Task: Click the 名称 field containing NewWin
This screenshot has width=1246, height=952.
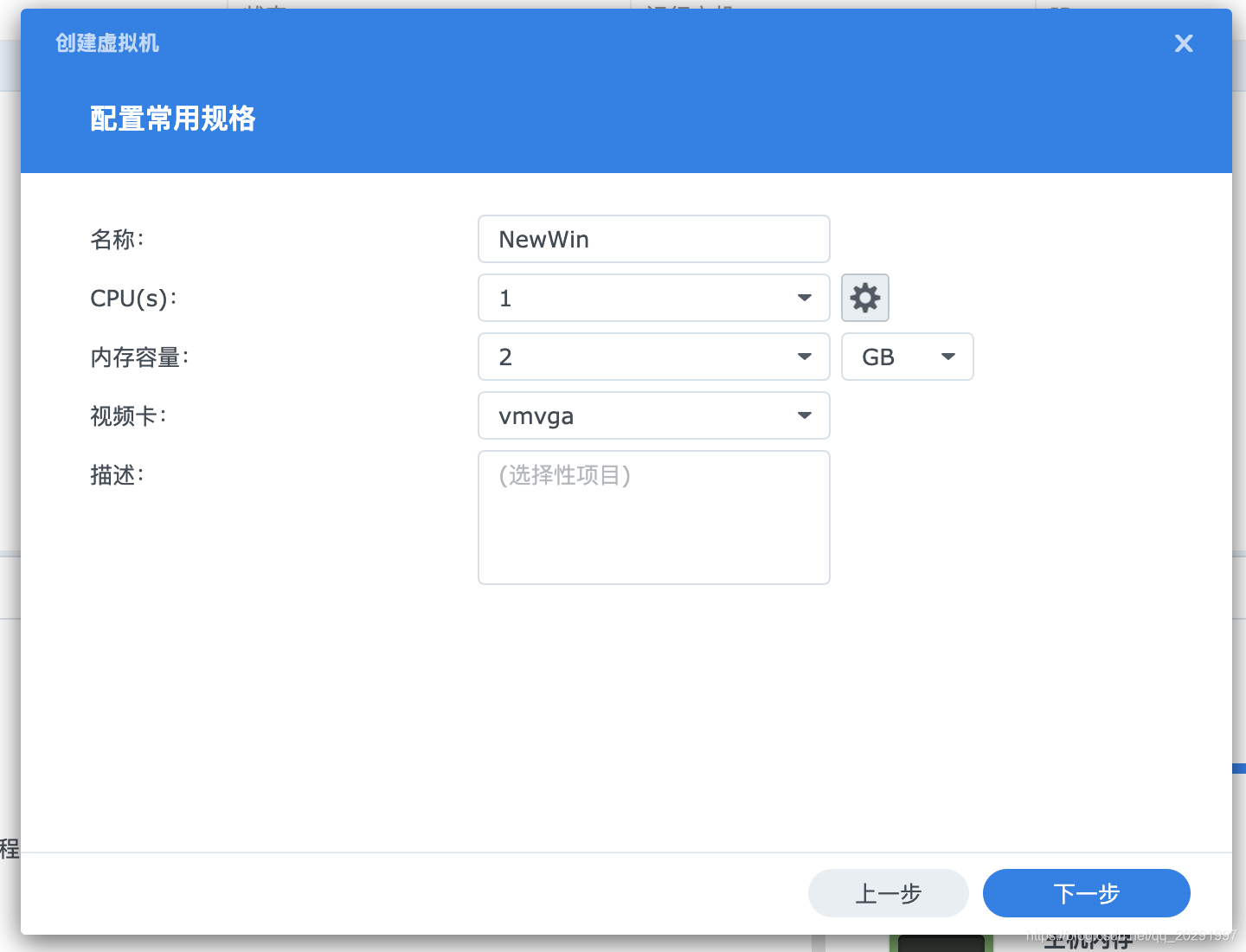Action: coord(654,239)
